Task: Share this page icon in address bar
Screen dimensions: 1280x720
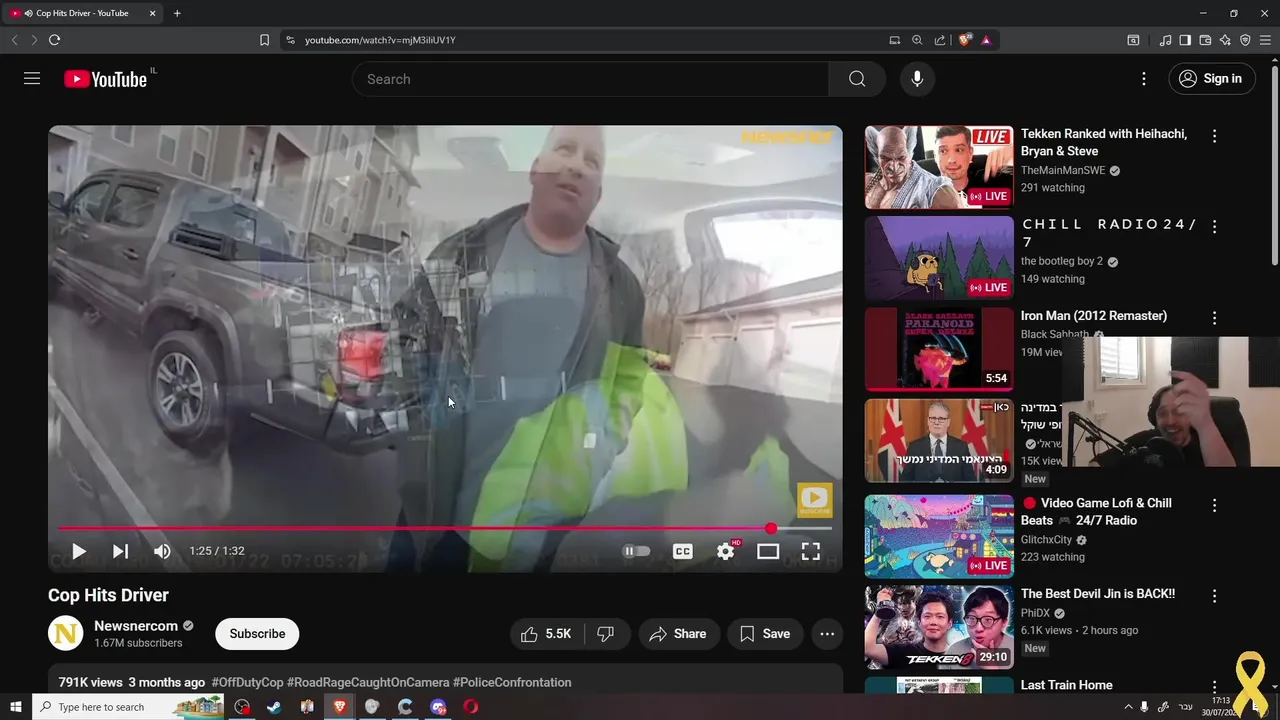Action: click(x=940, y=40)
